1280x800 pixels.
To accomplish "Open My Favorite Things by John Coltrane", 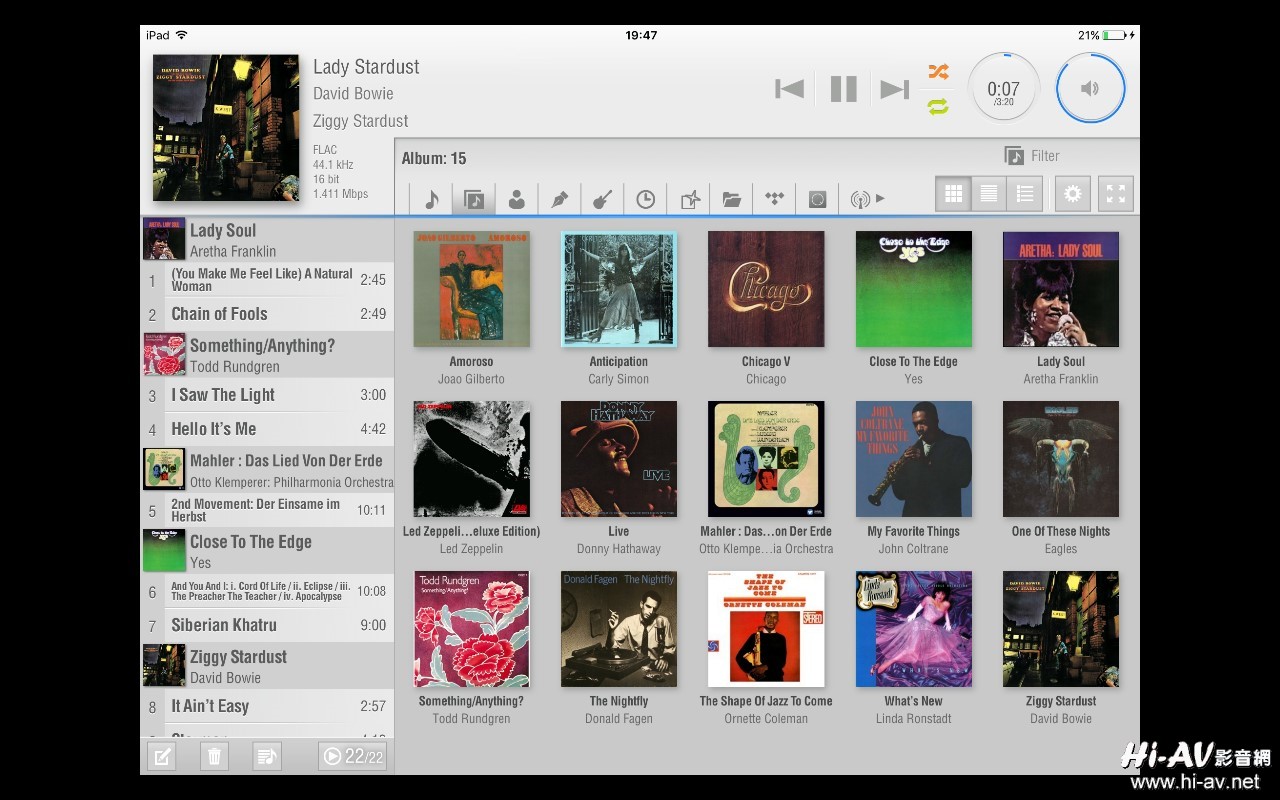I will [913, 459].
